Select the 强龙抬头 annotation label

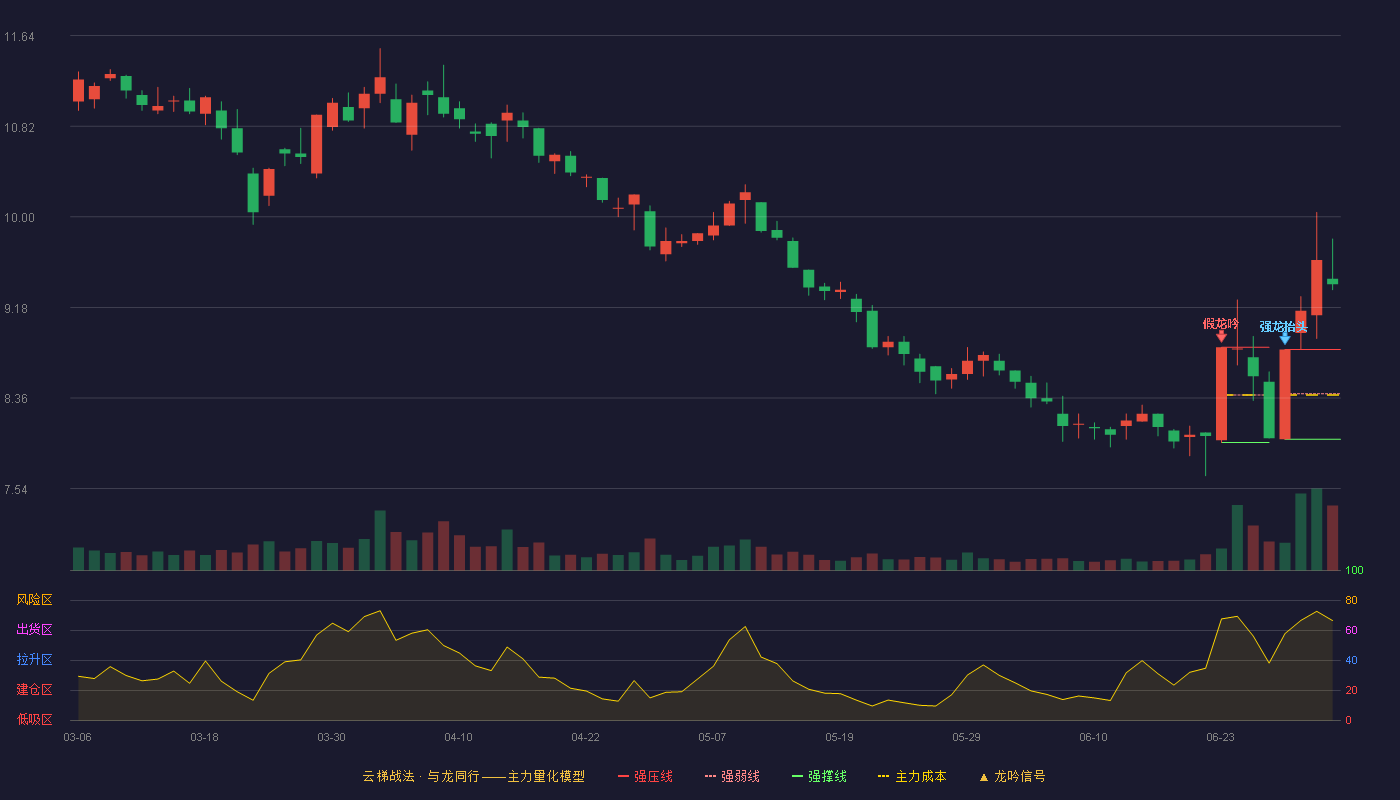1284,327
